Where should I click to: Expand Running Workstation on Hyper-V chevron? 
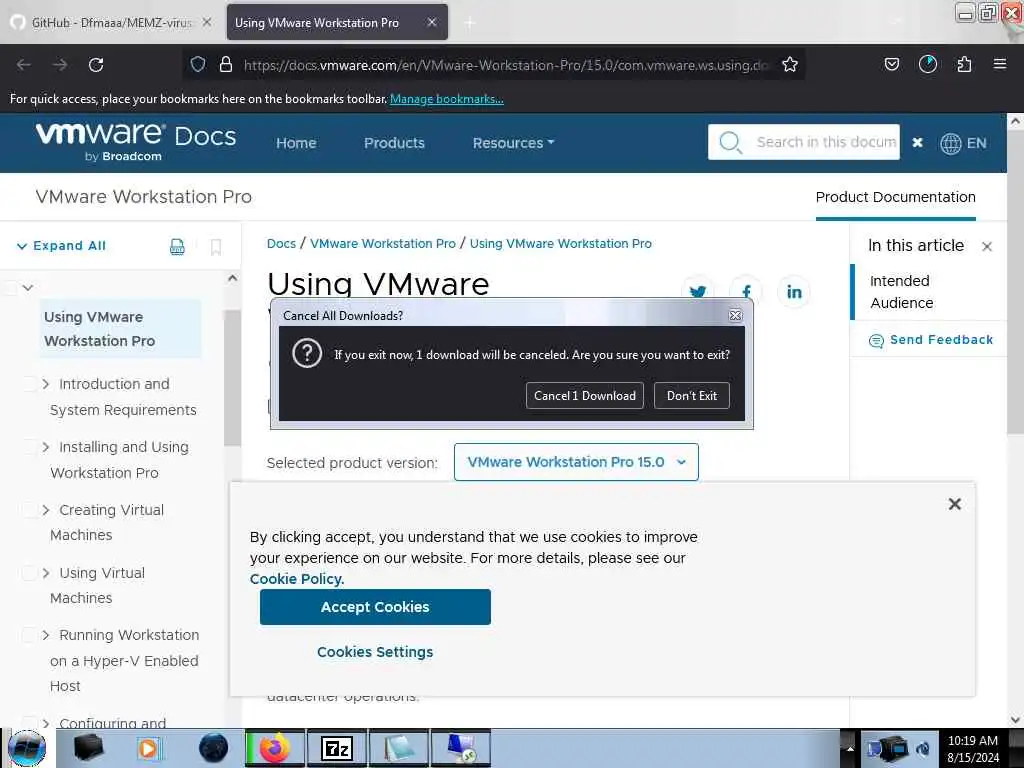(x=46, y=635)
